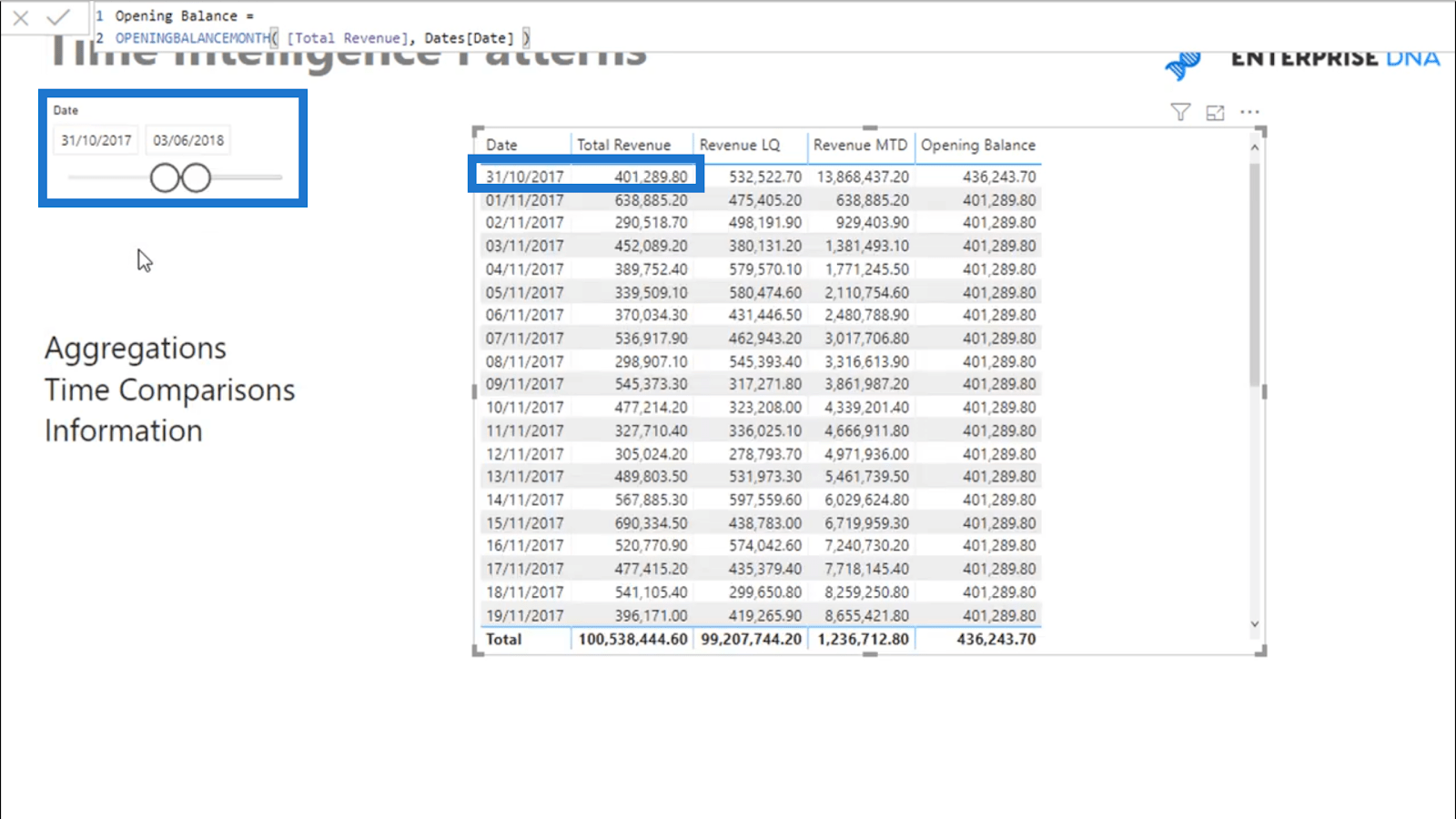Viewport: 1456px width, 819px height.
Task: Sort by Total Revenue column header
Action: tap(623, 145)
